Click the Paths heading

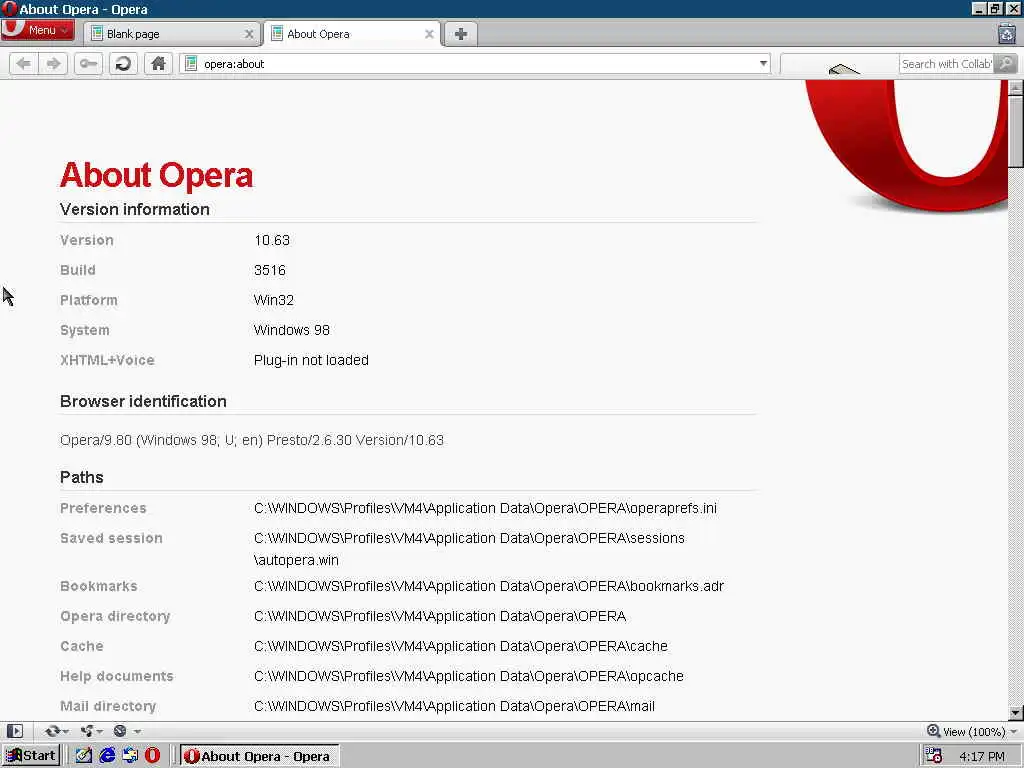coord(82,477)
